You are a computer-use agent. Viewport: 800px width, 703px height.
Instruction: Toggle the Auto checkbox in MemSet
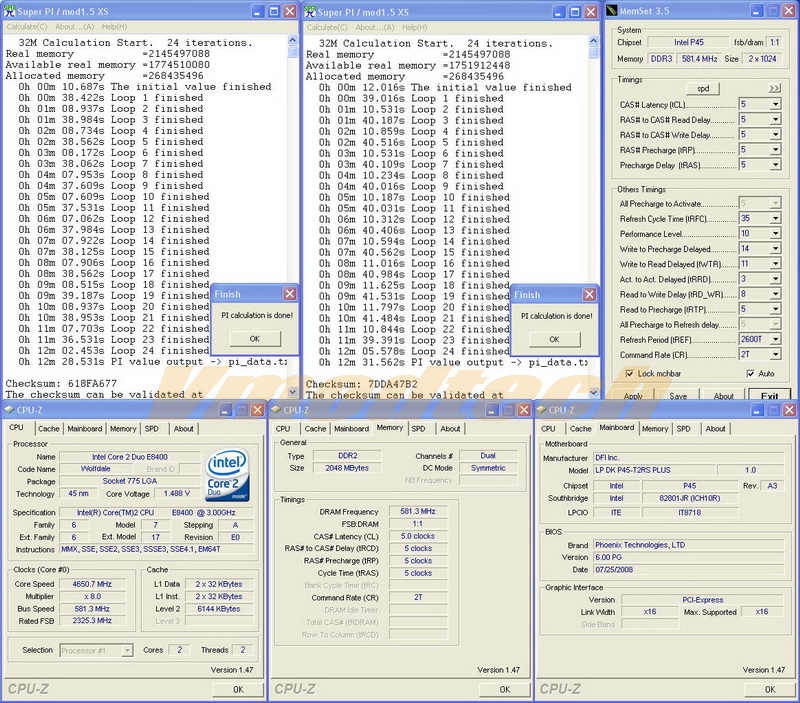pos(751,373)
